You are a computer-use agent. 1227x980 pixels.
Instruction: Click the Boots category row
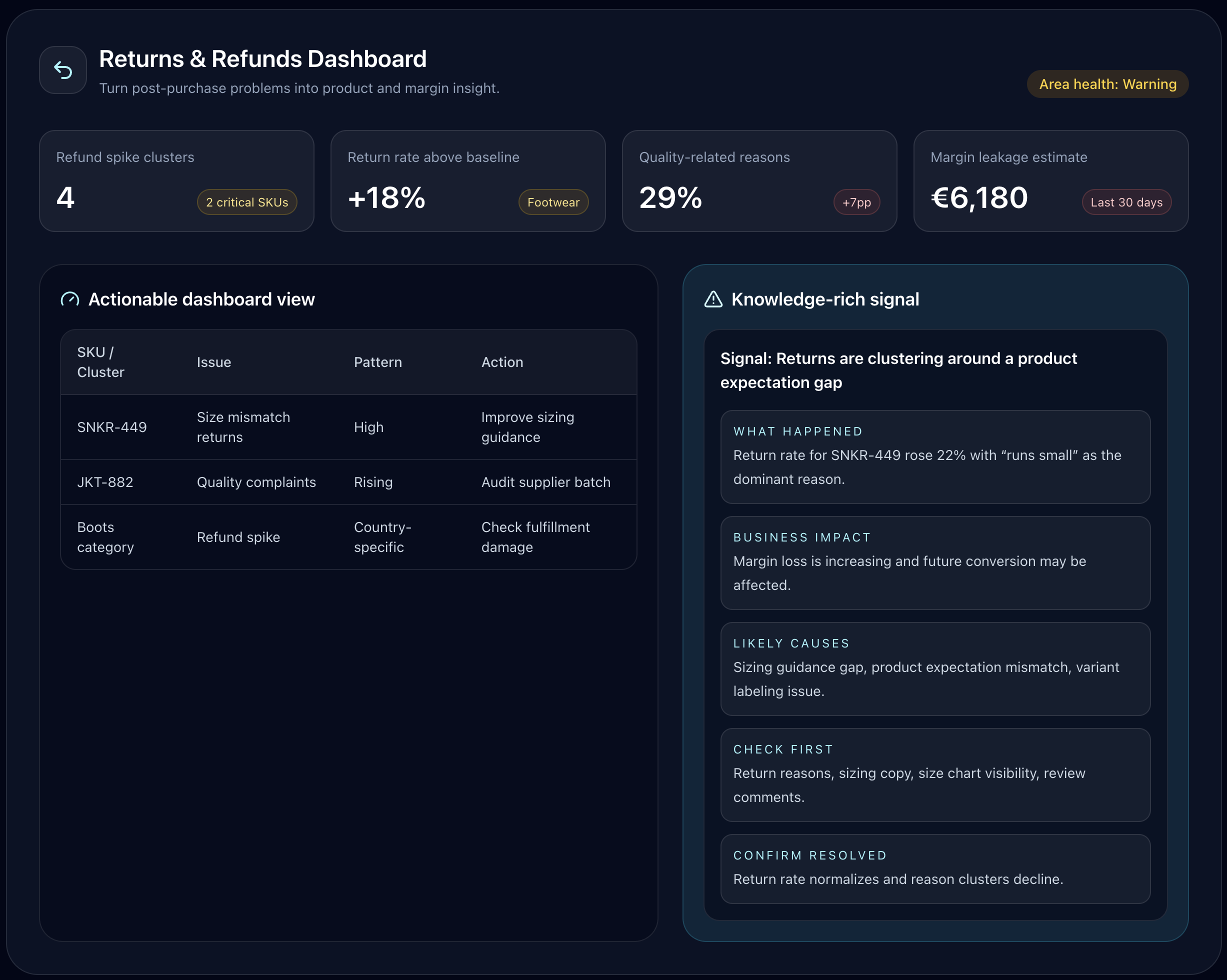coord(348,536)
